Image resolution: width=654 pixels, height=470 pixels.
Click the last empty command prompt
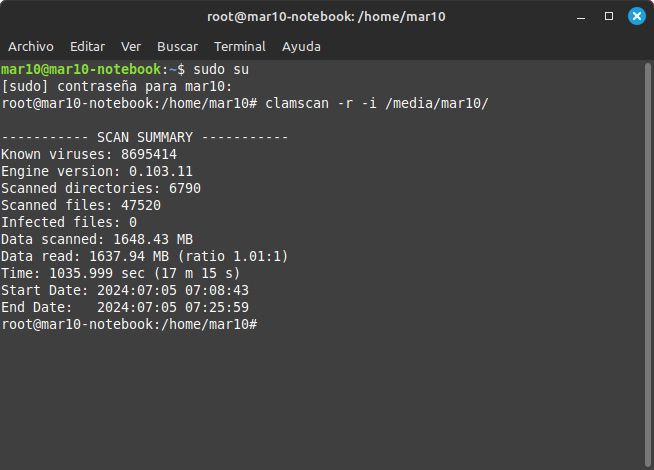click(264, 325)
